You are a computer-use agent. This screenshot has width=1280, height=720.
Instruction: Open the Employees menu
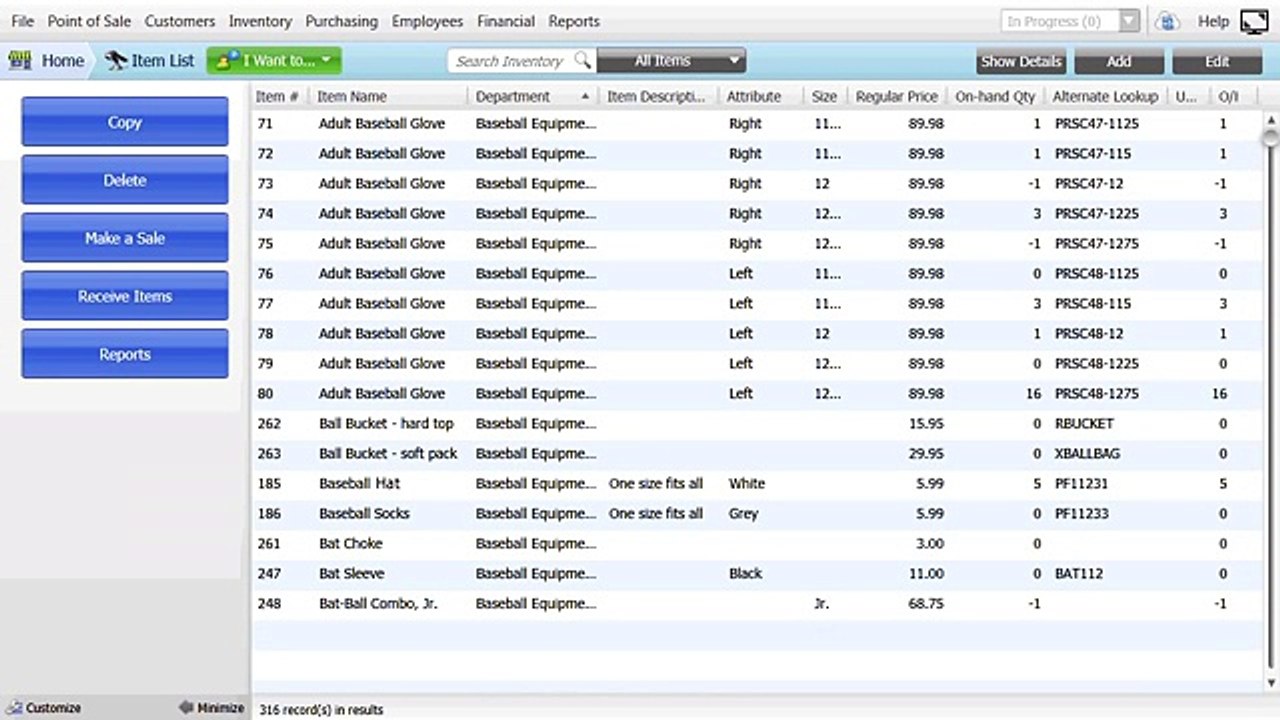point(427,21)
